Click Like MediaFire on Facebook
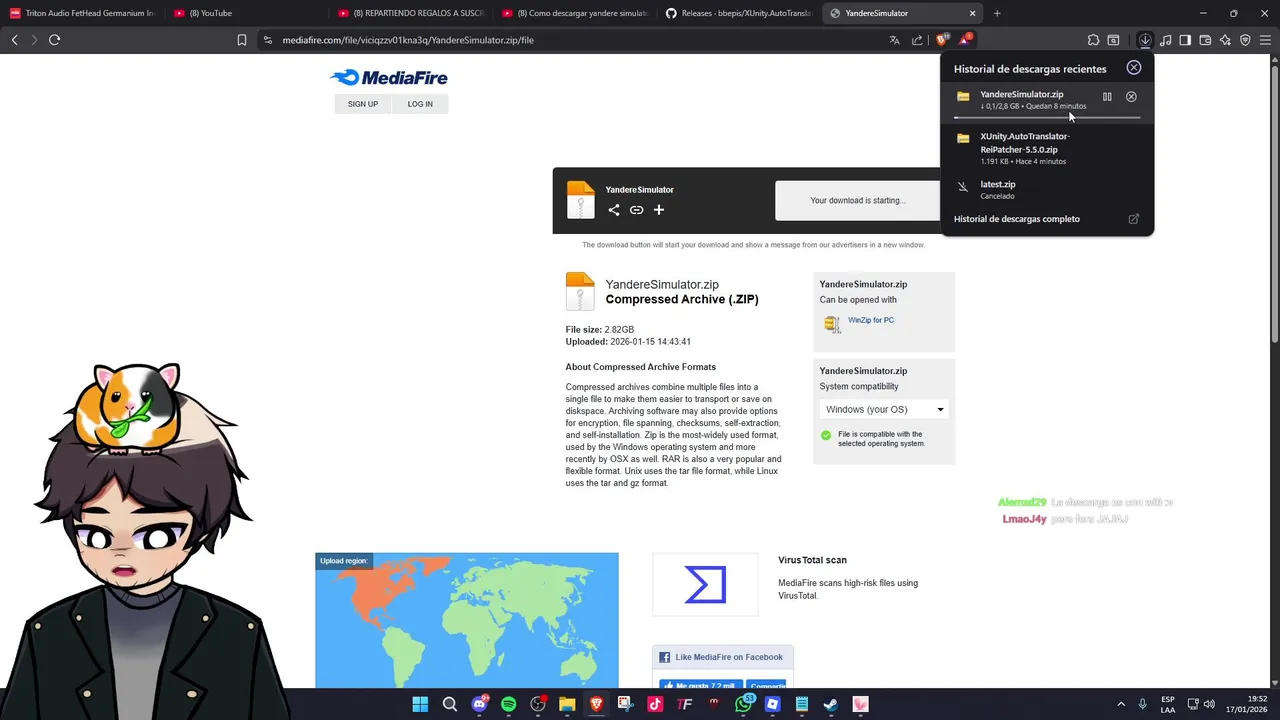 pos(722,657)
